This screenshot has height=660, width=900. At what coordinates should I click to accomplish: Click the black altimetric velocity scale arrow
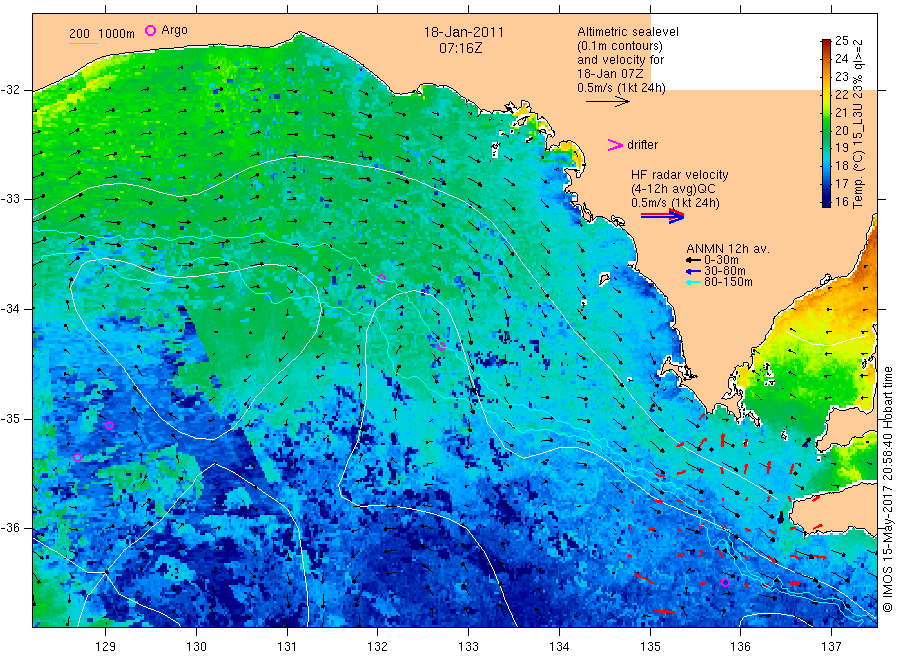point(607,102)
